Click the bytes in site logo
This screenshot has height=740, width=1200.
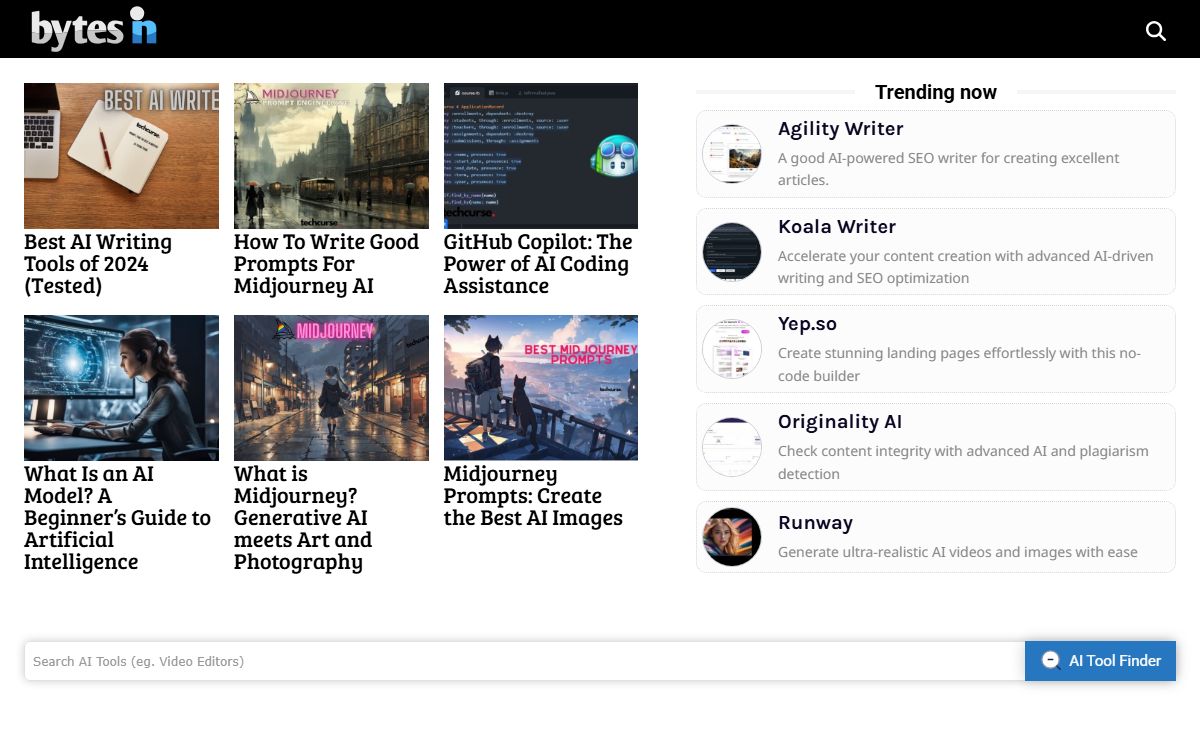pyautogui.click(x=94, y=29)
